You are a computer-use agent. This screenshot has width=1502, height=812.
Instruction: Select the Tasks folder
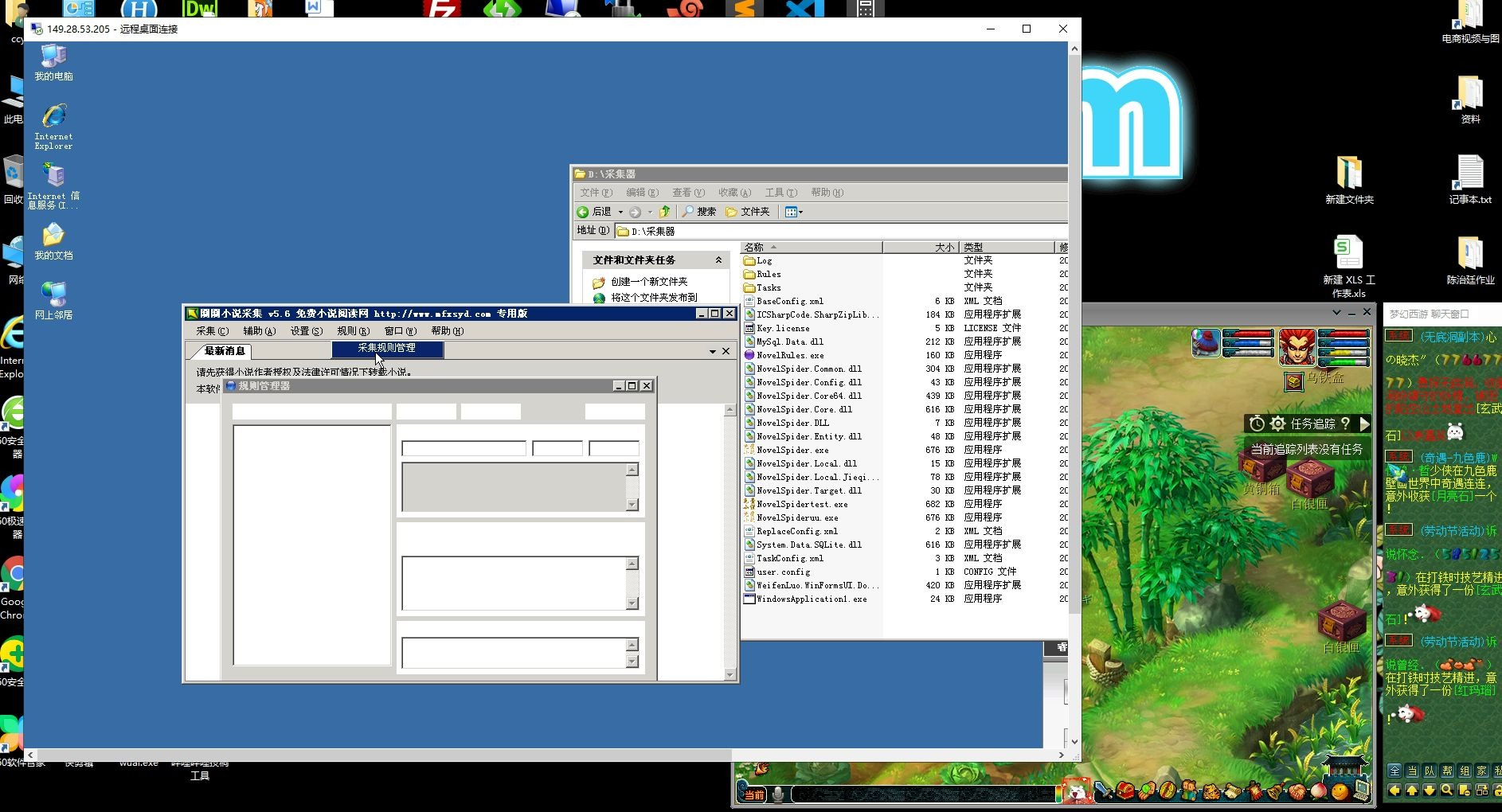tap(762, 287)
